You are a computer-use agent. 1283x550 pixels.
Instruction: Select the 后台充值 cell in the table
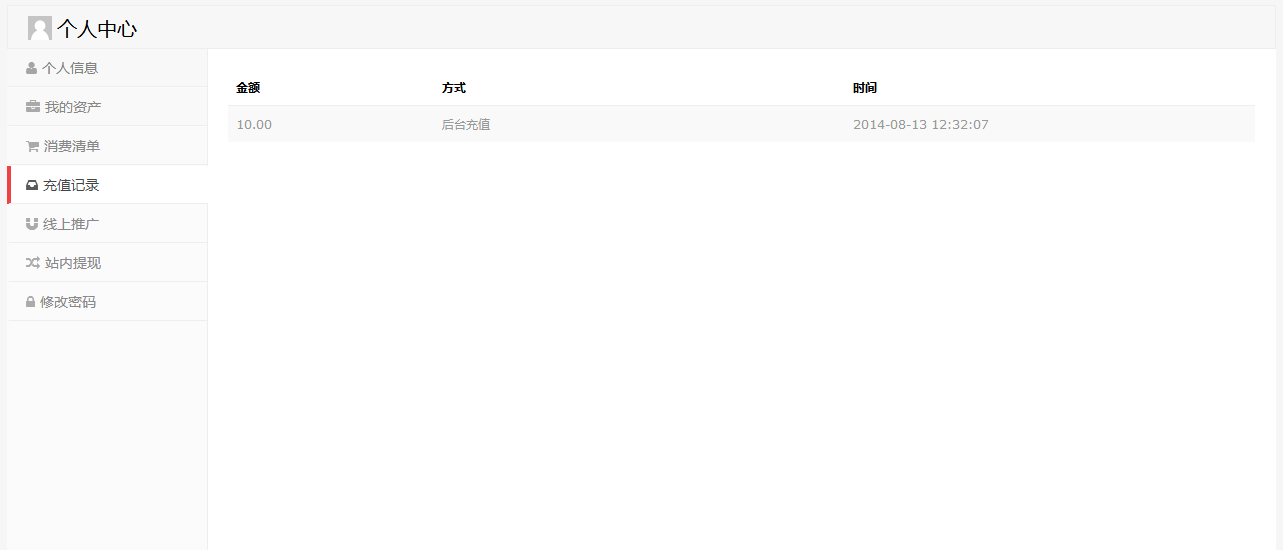[466, 125]
